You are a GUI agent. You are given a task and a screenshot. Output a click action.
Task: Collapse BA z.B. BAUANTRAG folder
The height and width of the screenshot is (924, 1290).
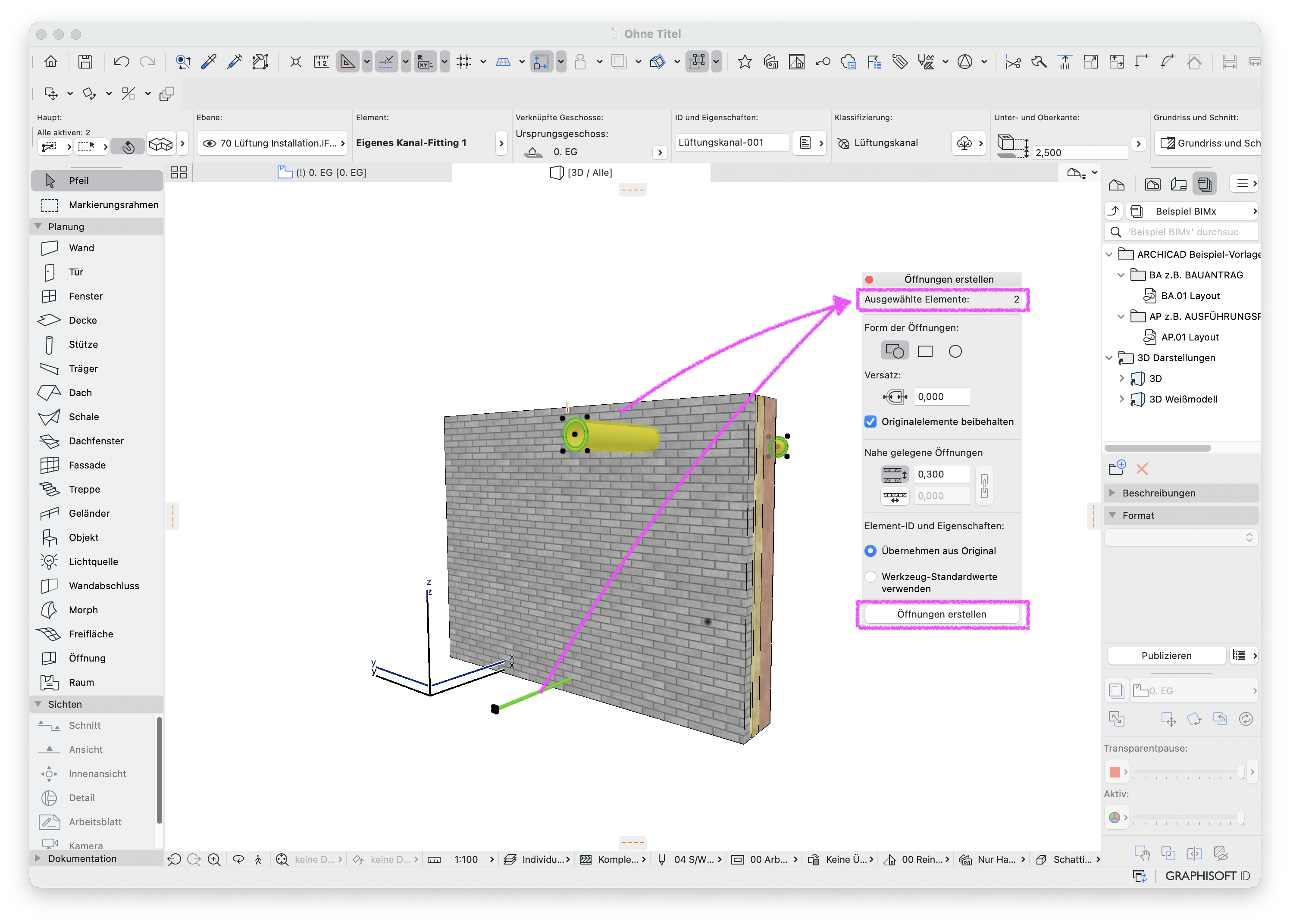click(1121, 275)
